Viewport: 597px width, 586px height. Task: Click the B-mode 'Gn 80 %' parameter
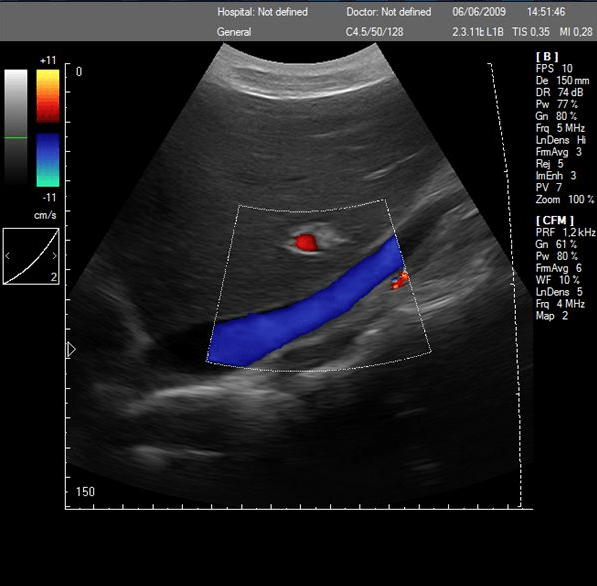(556, 116)
